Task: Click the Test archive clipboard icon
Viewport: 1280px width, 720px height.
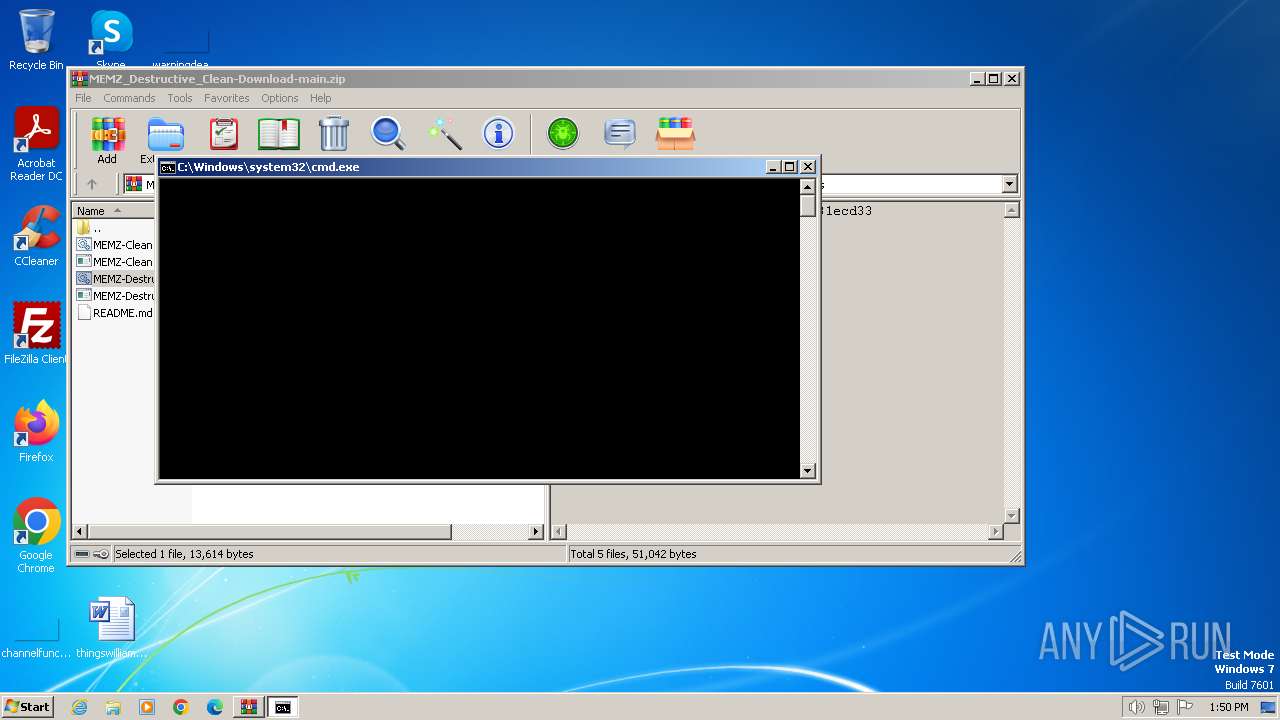Action: 224,133
